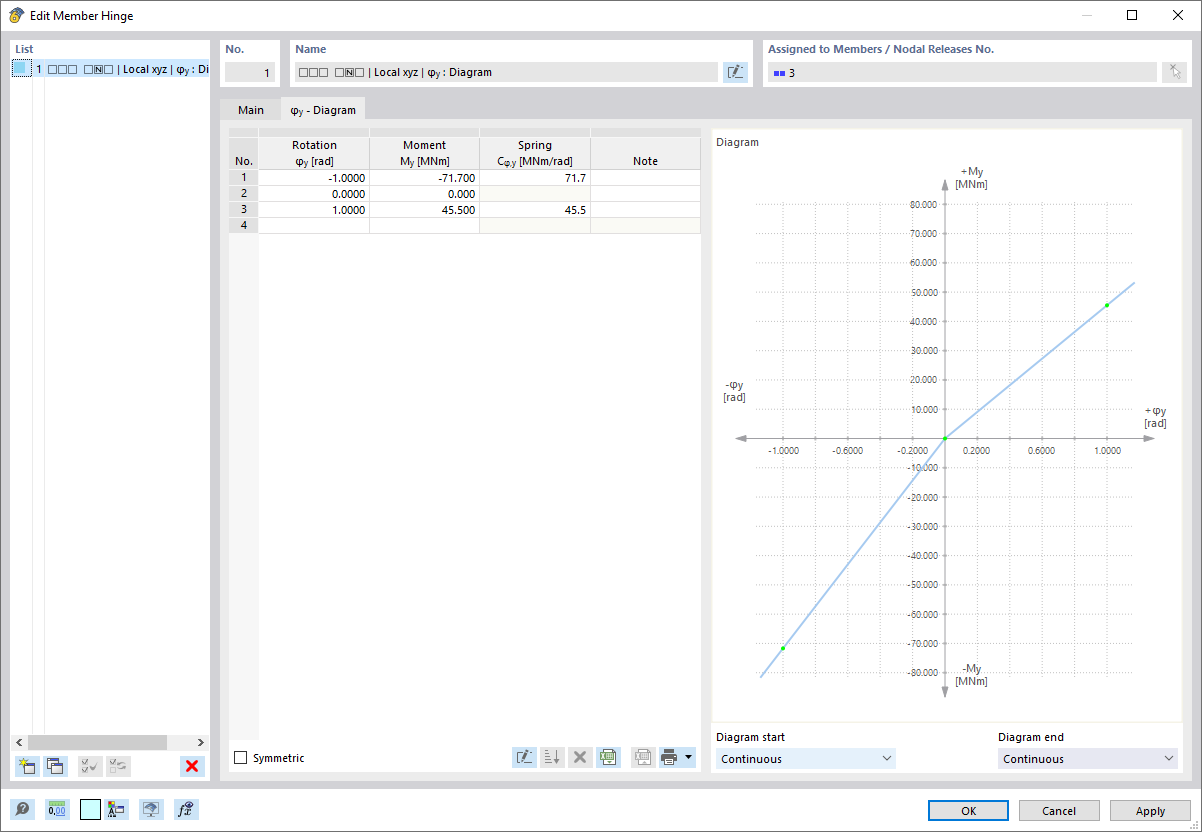The height and width of the screenshot is (832, 1202).
Task: Open the display properties icon
Action: 150,809
